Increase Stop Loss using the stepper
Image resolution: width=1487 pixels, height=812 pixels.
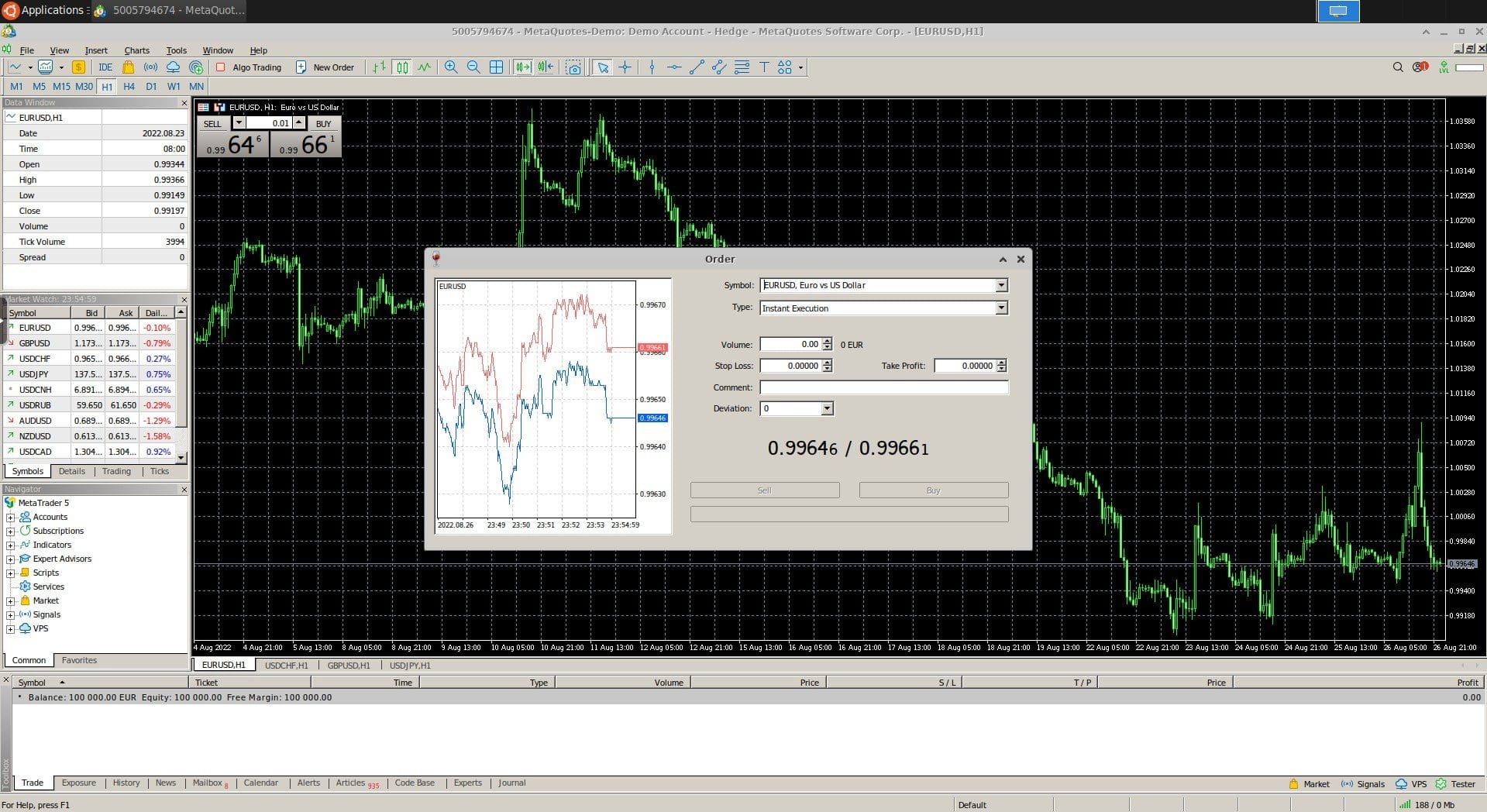pyautogui.click(x=827, y=363)
